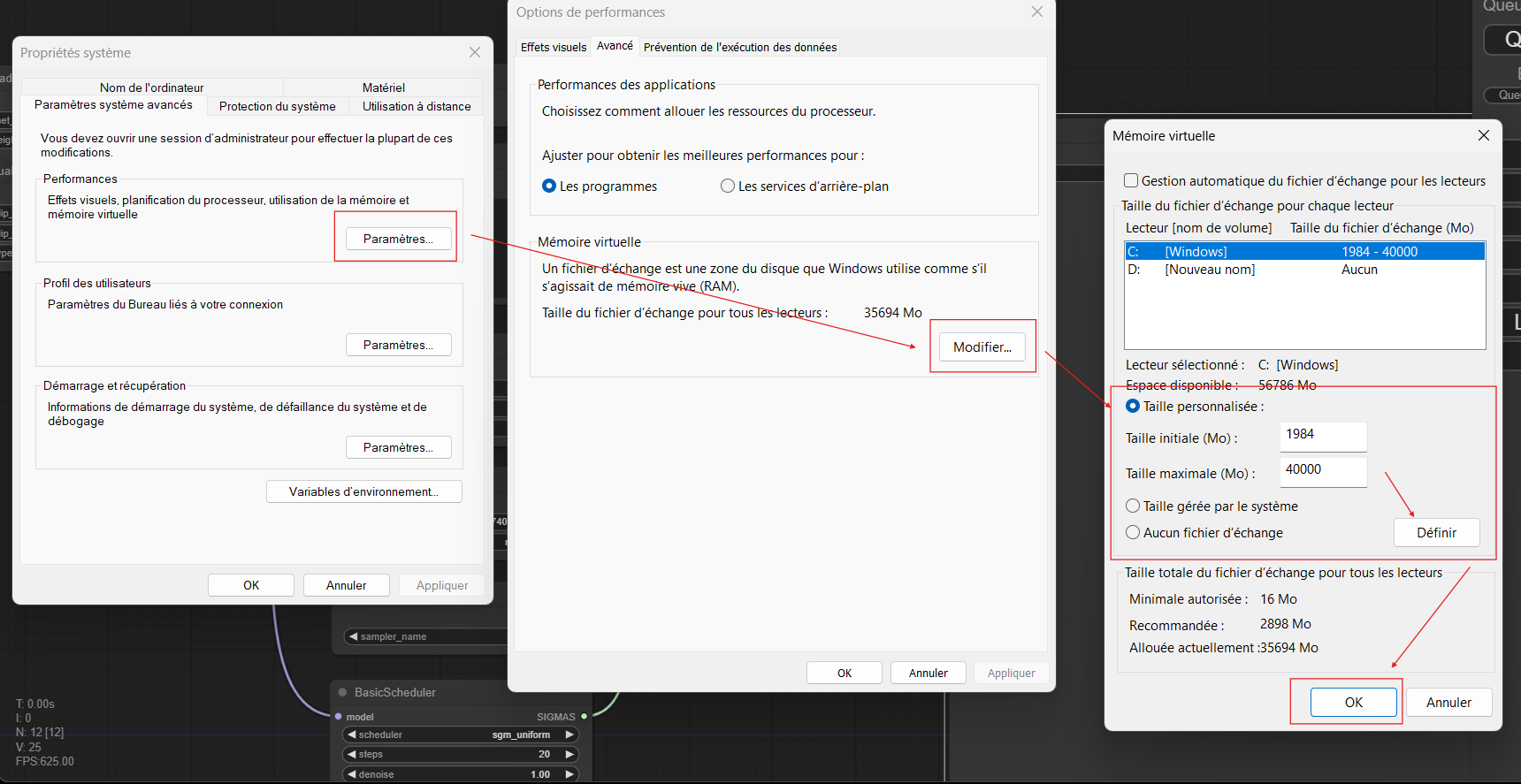1521x784 pixels.
Task: Open 'Variables d'environnement...' dialog
Action: (x=363, y=492)
